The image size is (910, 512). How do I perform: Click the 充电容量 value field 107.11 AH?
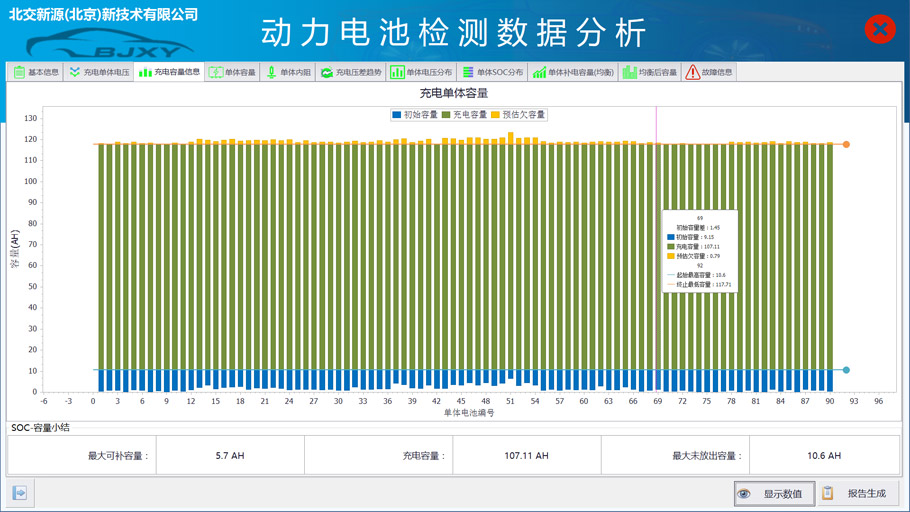pyautogui.click(x=526, y=455)
